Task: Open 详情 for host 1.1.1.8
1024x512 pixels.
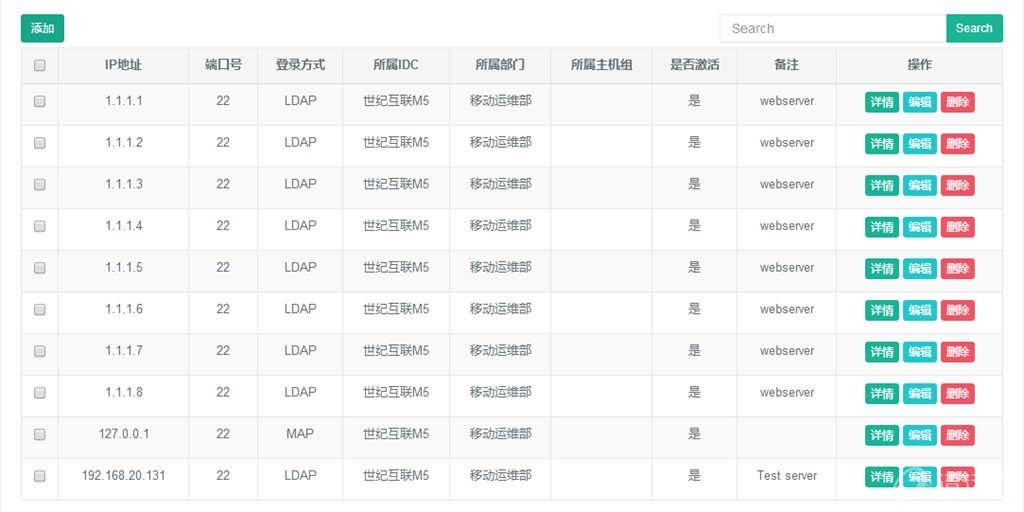Action: point(881,394)
